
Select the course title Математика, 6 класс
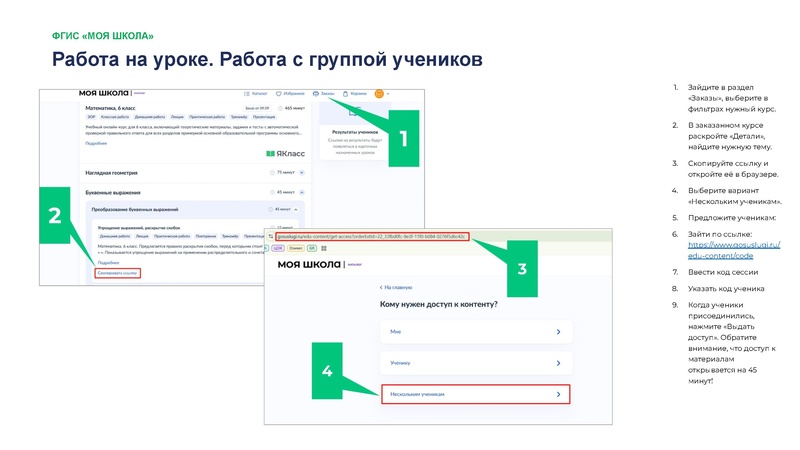pos(110,108)
